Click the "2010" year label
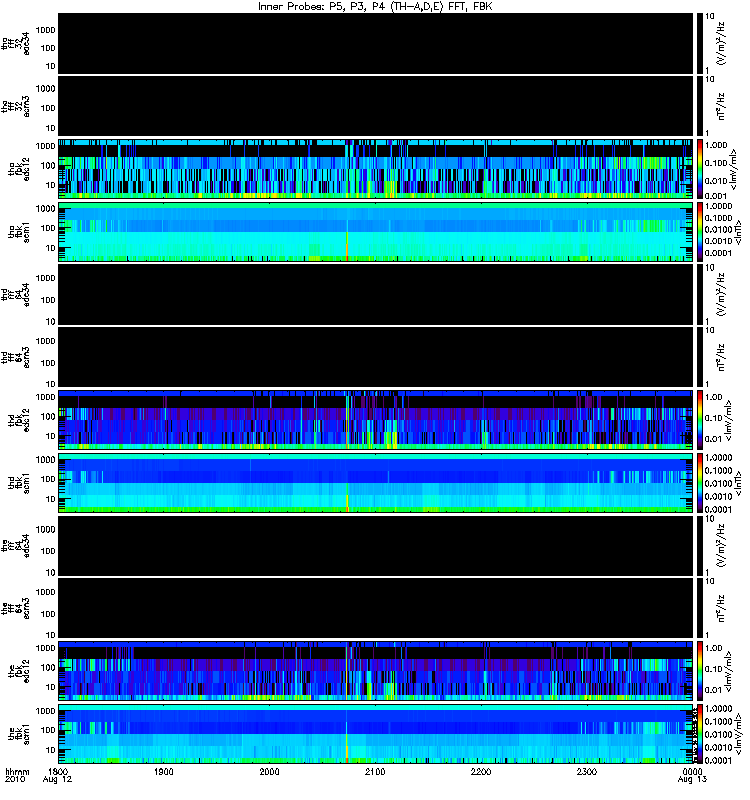The image size is (750, 800). point(15,780)
